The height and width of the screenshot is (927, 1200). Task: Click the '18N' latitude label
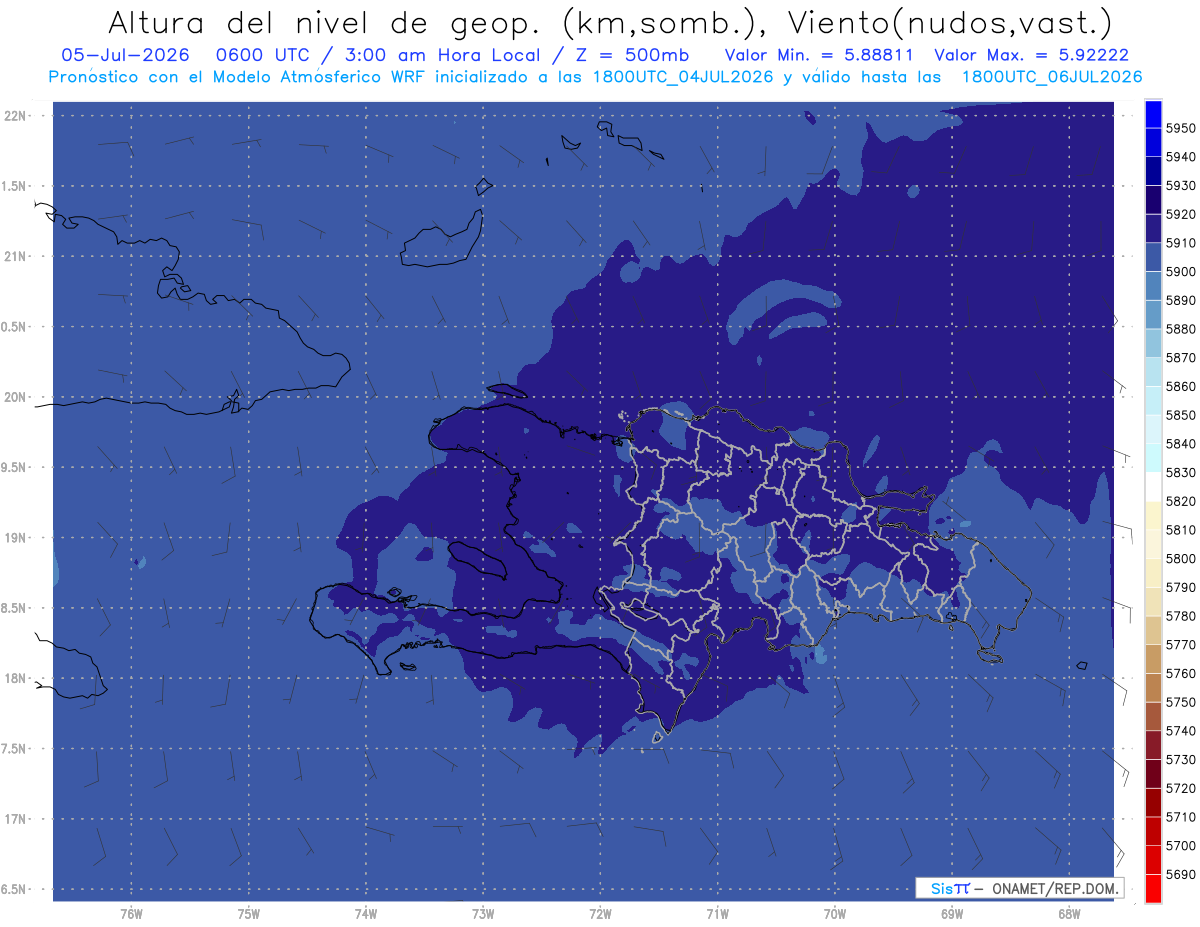tap(17, 678)
